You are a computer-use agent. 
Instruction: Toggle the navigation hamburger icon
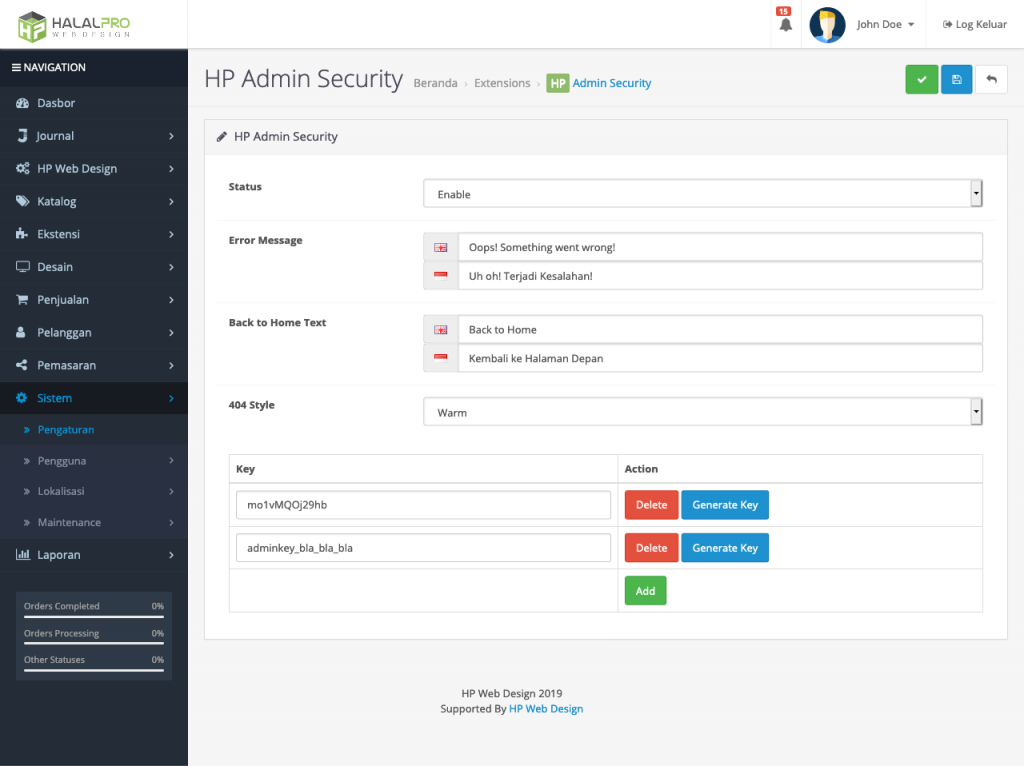coord(16,68)
